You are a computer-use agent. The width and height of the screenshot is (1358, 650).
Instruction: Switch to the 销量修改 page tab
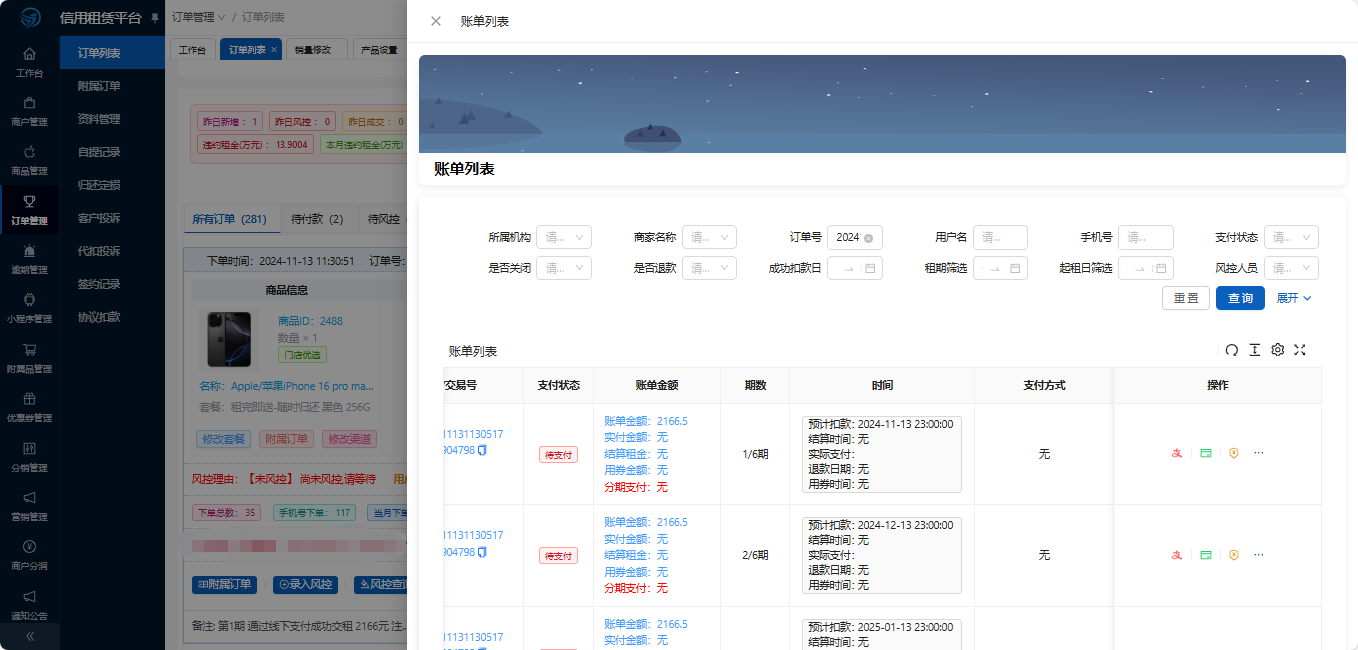tap(315, 50)
